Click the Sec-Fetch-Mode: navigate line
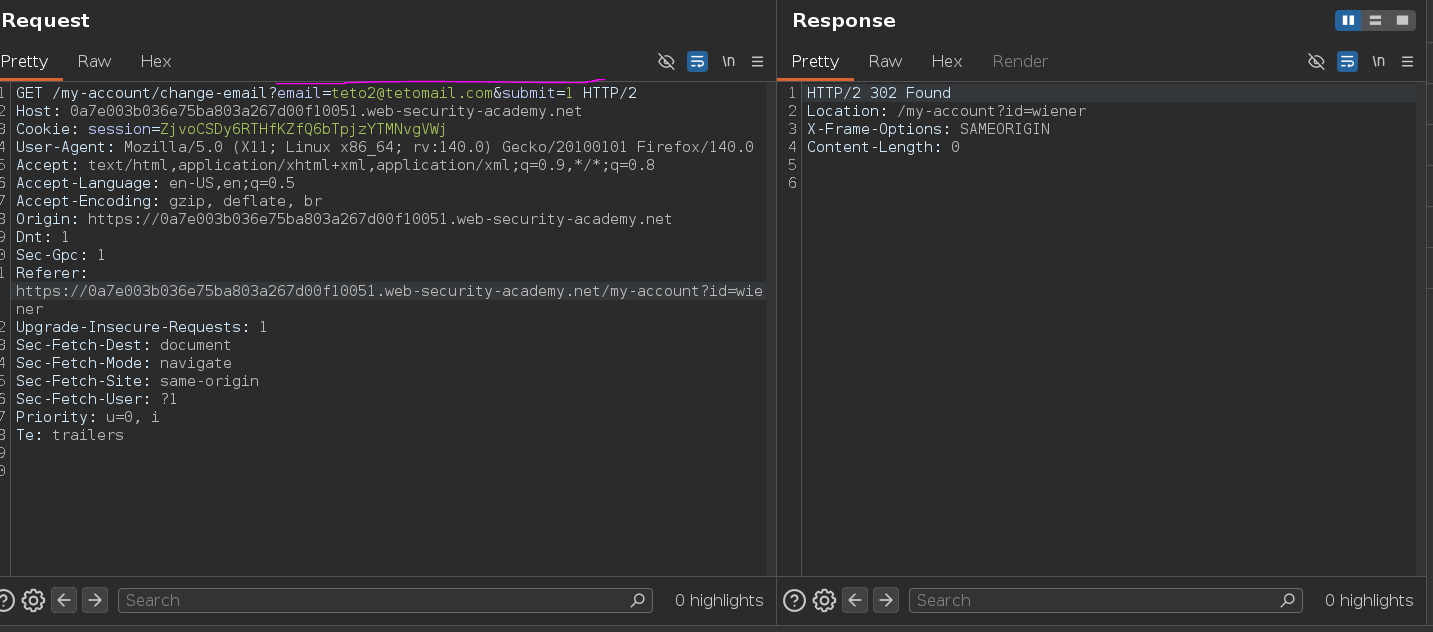The image size is (1433, 632). click(123, 363)
